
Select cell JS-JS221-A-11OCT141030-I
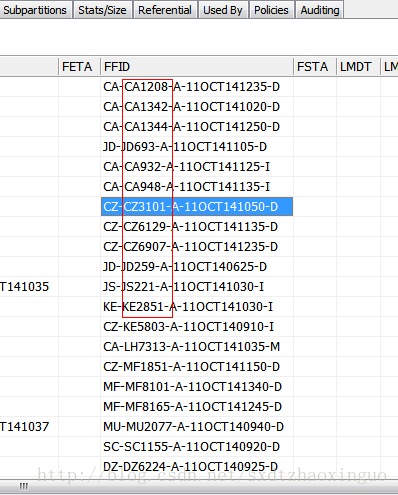(197, 287)
